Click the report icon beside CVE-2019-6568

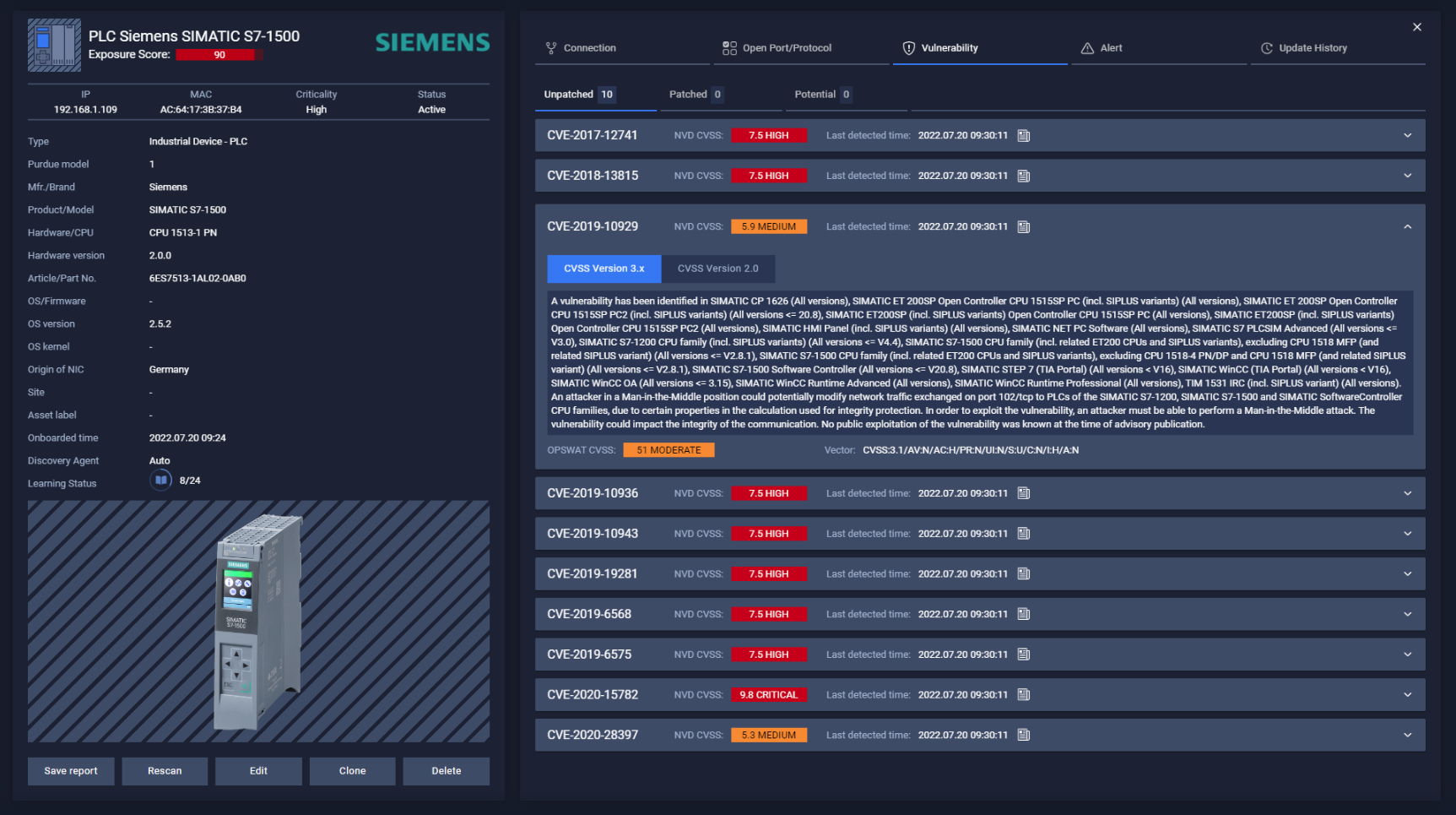tap(1024, 615)
